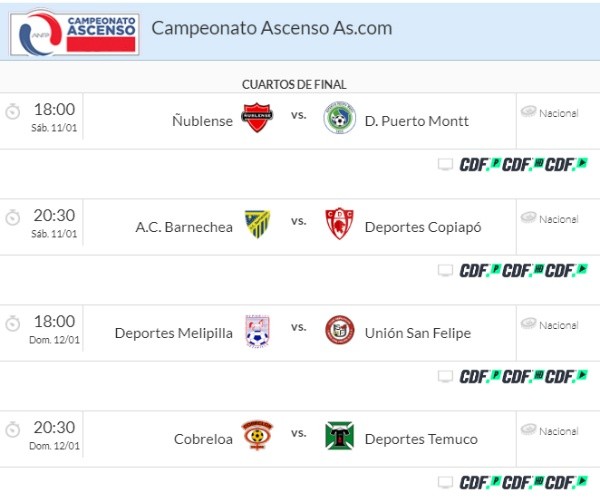Click the 20:30 Dom. 12/01 match time
The image size is (600, 502).
(54, 427)
